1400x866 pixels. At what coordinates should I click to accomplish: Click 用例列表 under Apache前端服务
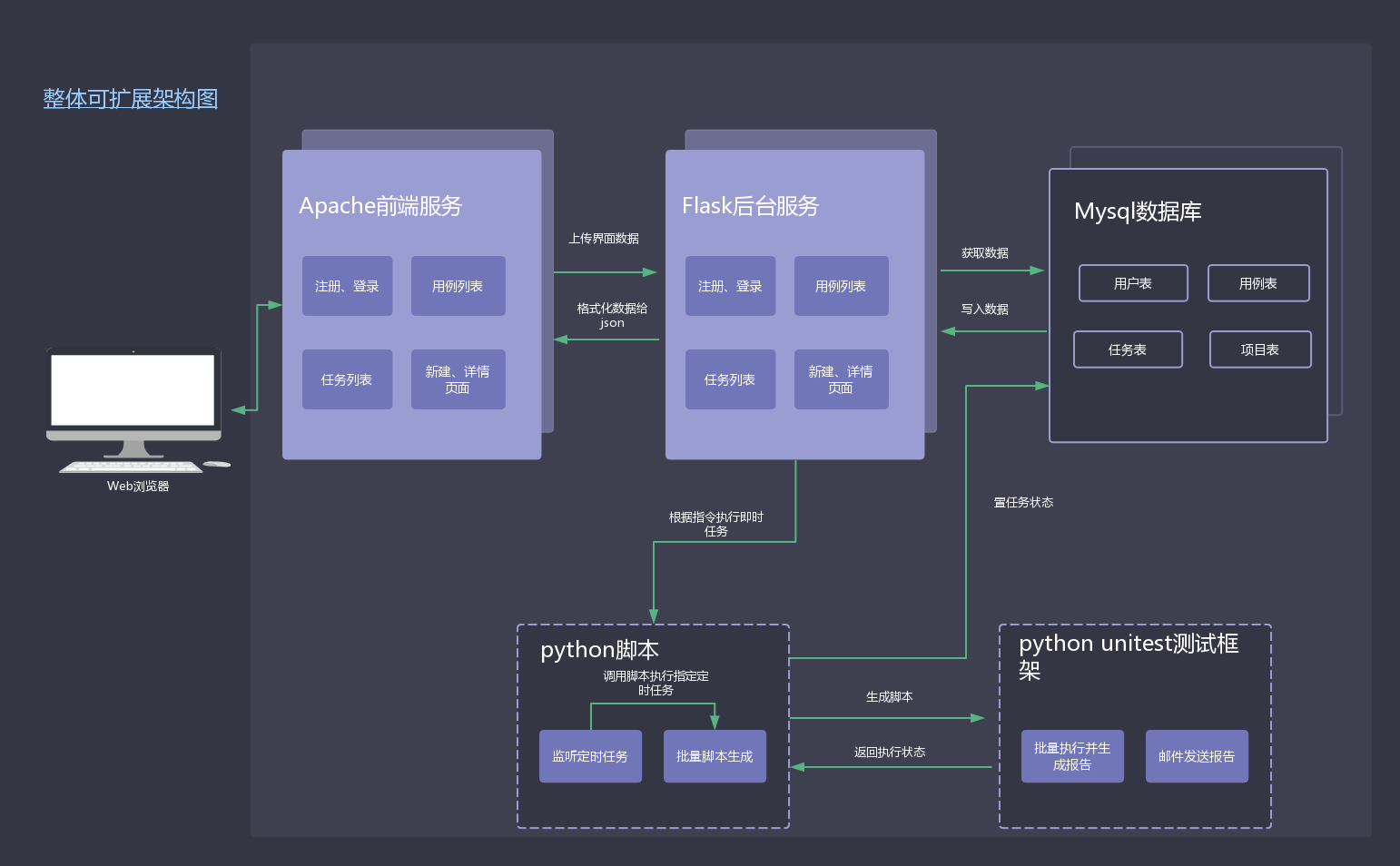(x=458, y=286)
